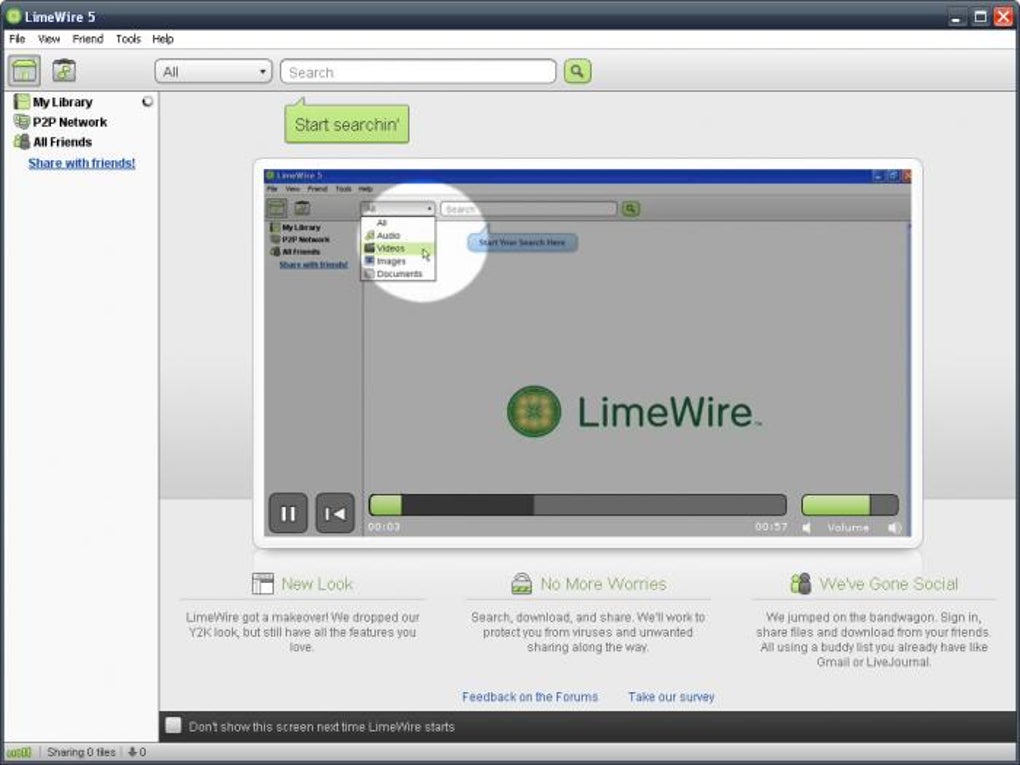Click the loud volume speaker icon
The width and height of the screenshot is (1020, 765).
click(894, 528)
